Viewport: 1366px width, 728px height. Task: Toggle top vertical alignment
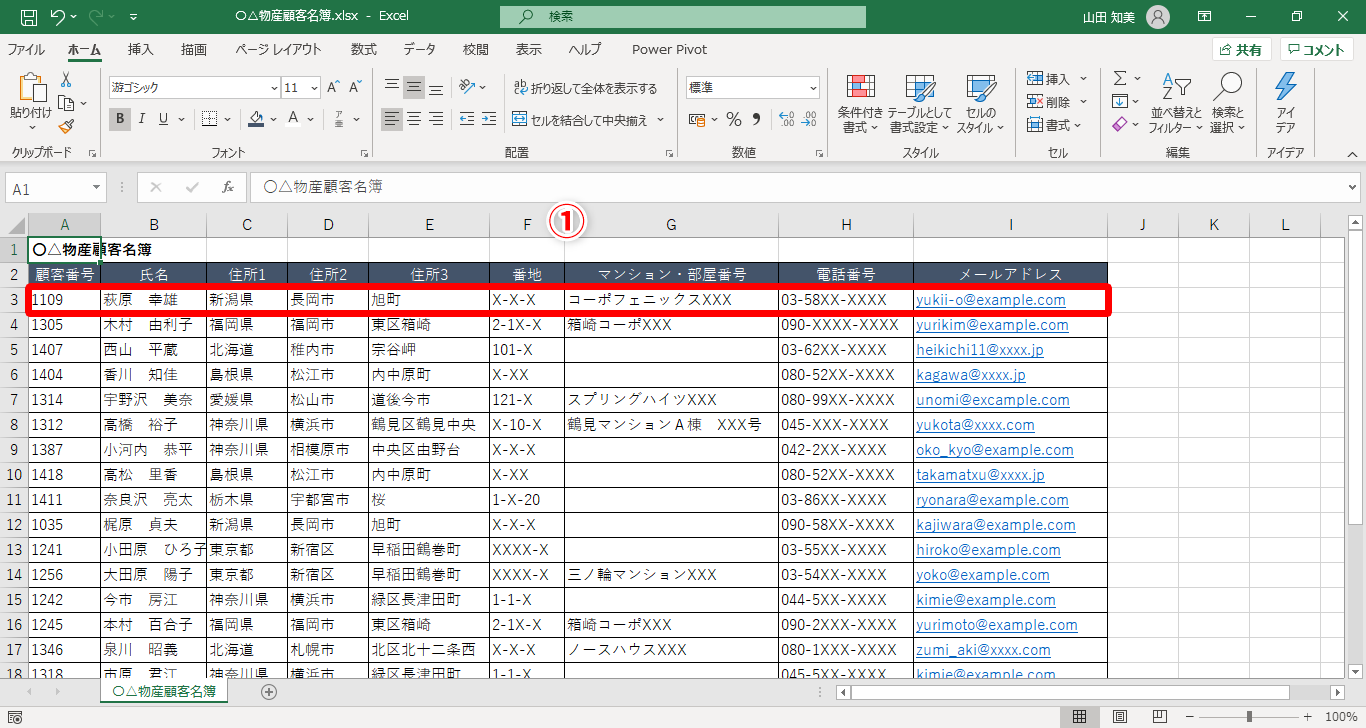(392, 87)
